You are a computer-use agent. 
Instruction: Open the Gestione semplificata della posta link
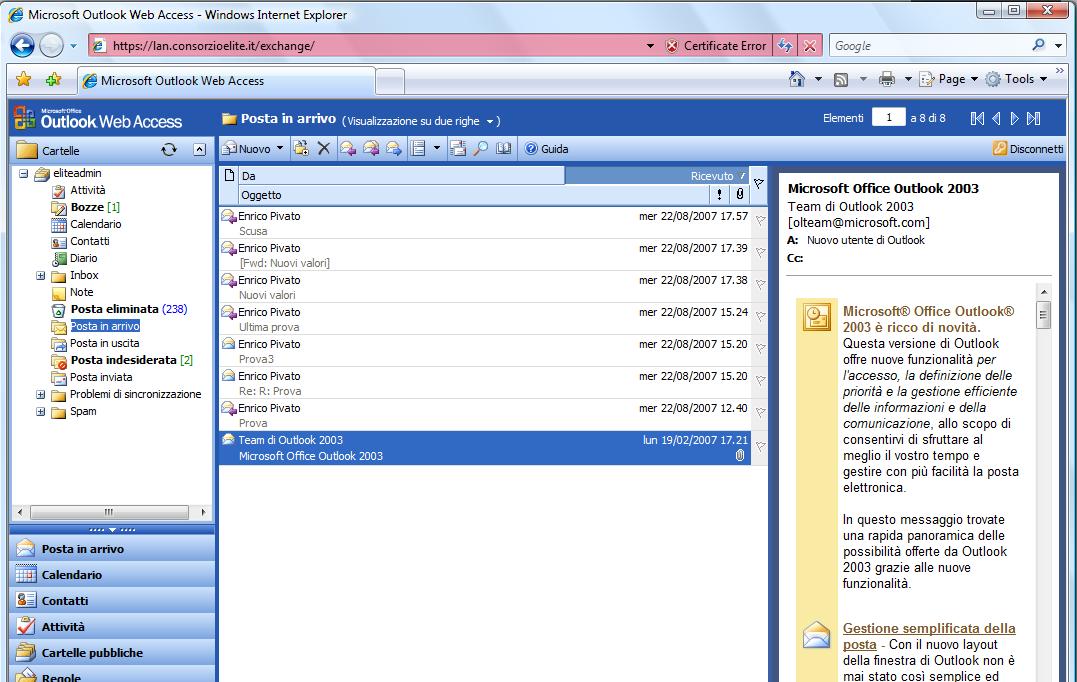pyautogui.click(x=929, y=636)
